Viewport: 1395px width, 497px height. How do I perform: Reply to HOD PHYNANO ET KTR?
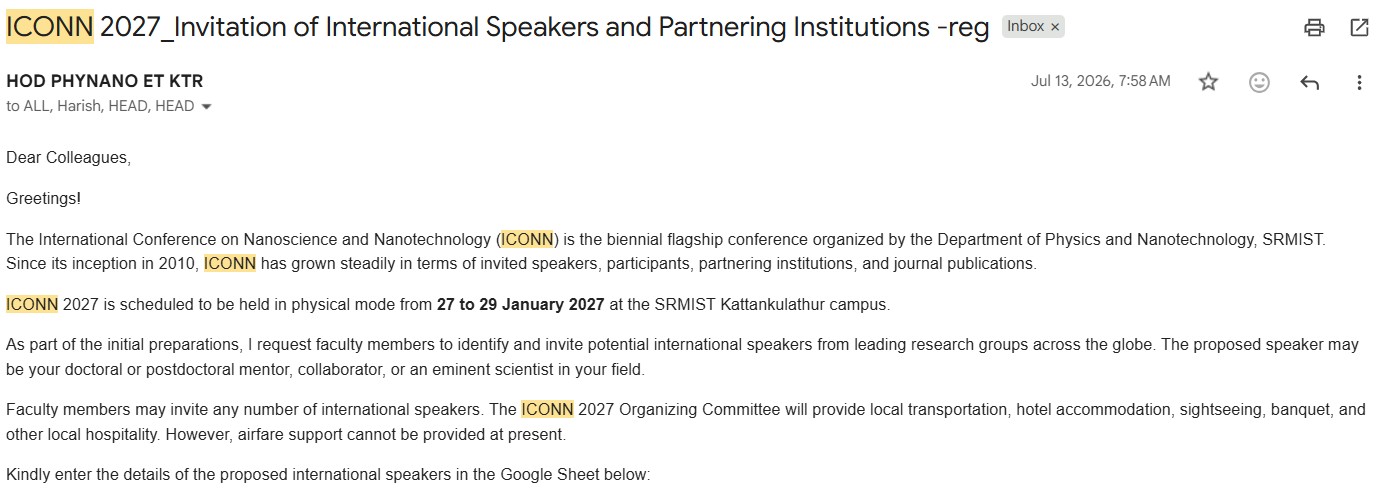[x=1309, y=82]
